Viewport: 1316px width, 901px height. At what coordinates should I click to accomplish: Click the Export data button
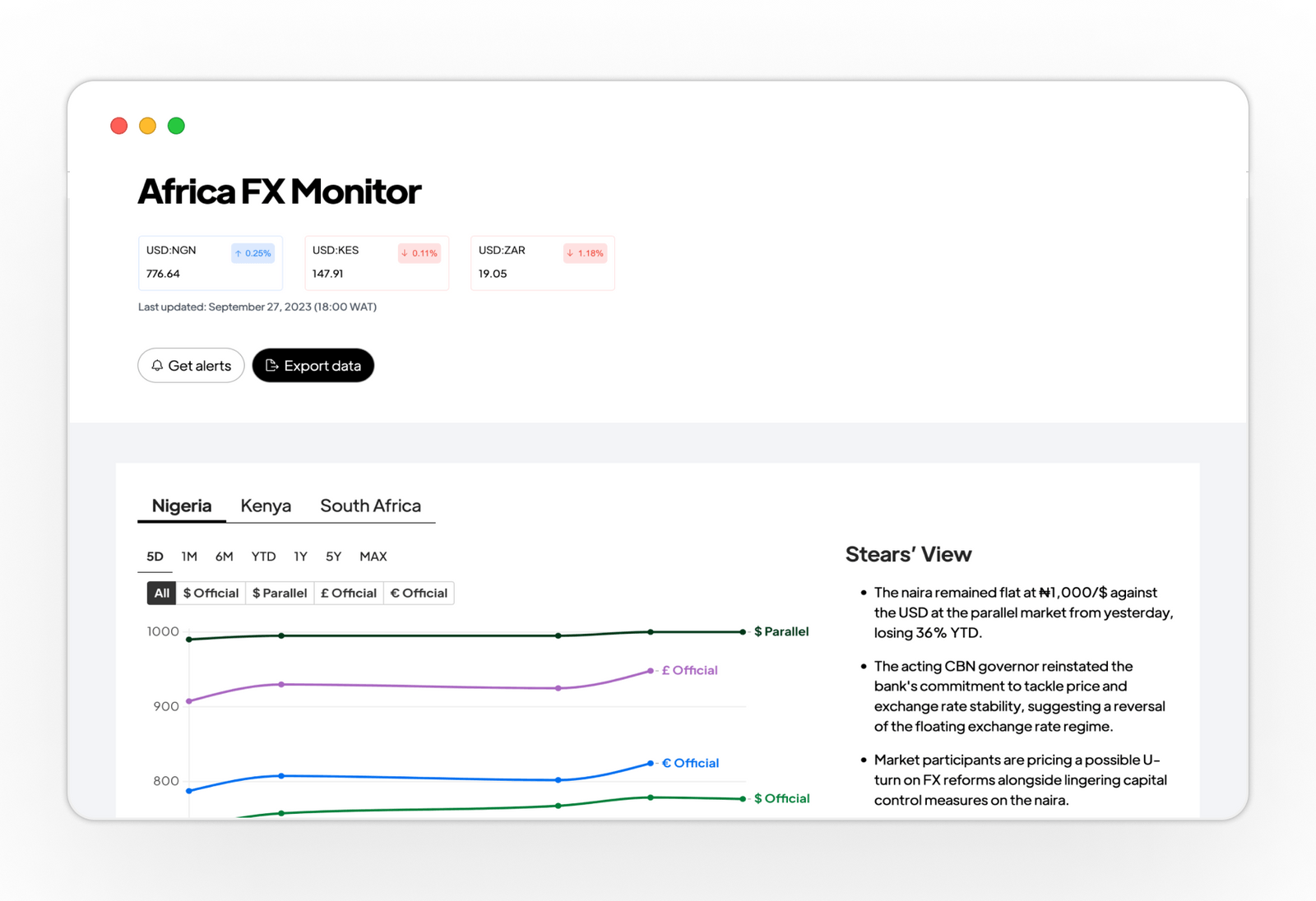pyautogui.click(x=313, y=366)
